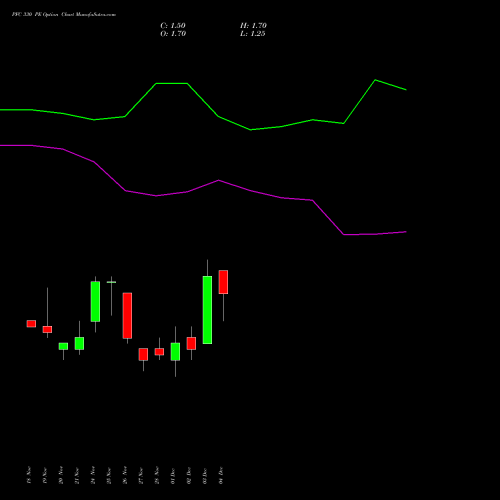Click the green 01 Dec candle
The height and width of the screenshot is (500, 500).
(x=175, y=352)
